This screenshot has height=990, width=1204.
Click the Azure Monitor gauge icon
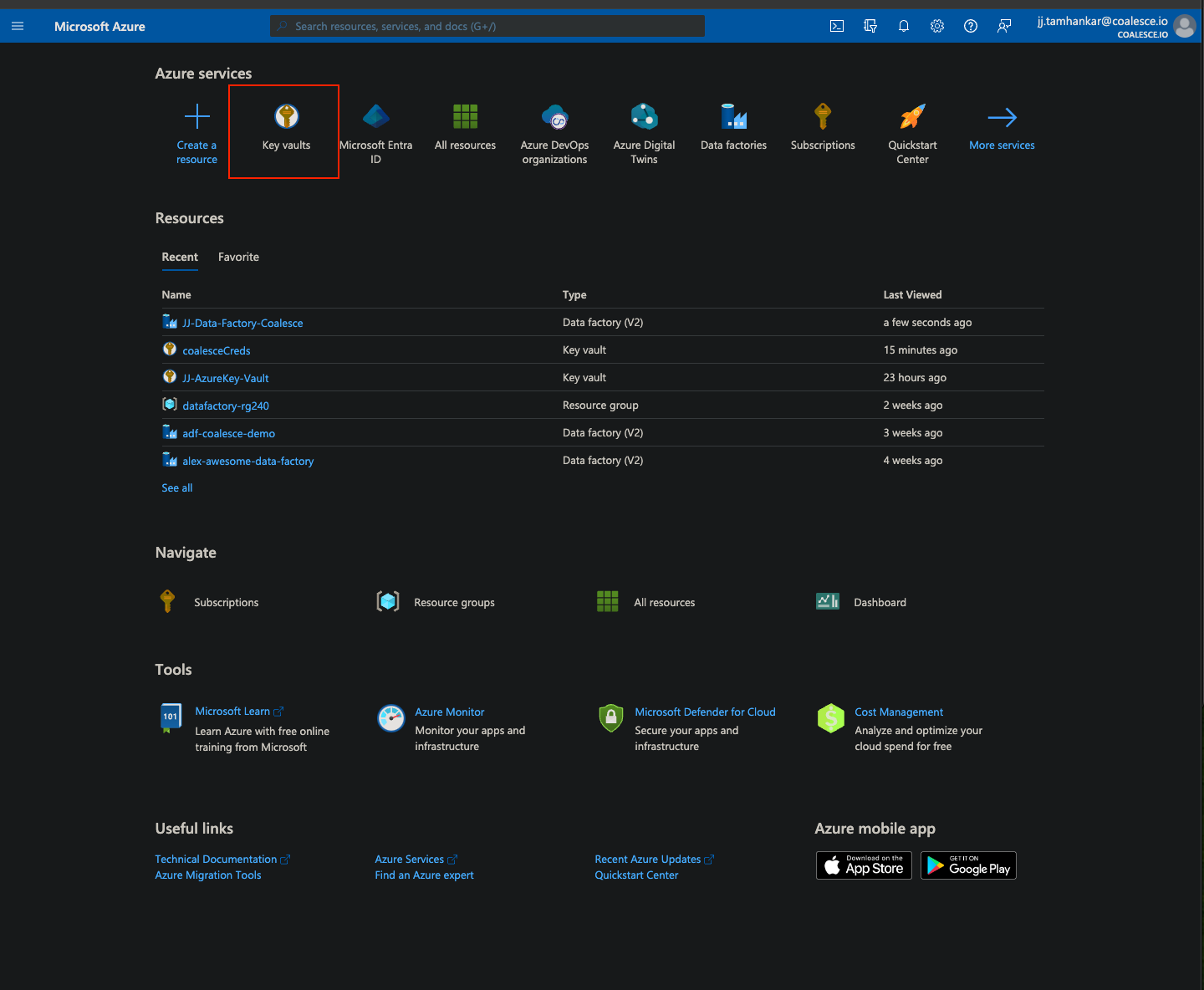pyautogui.click(x=391, y=718)
